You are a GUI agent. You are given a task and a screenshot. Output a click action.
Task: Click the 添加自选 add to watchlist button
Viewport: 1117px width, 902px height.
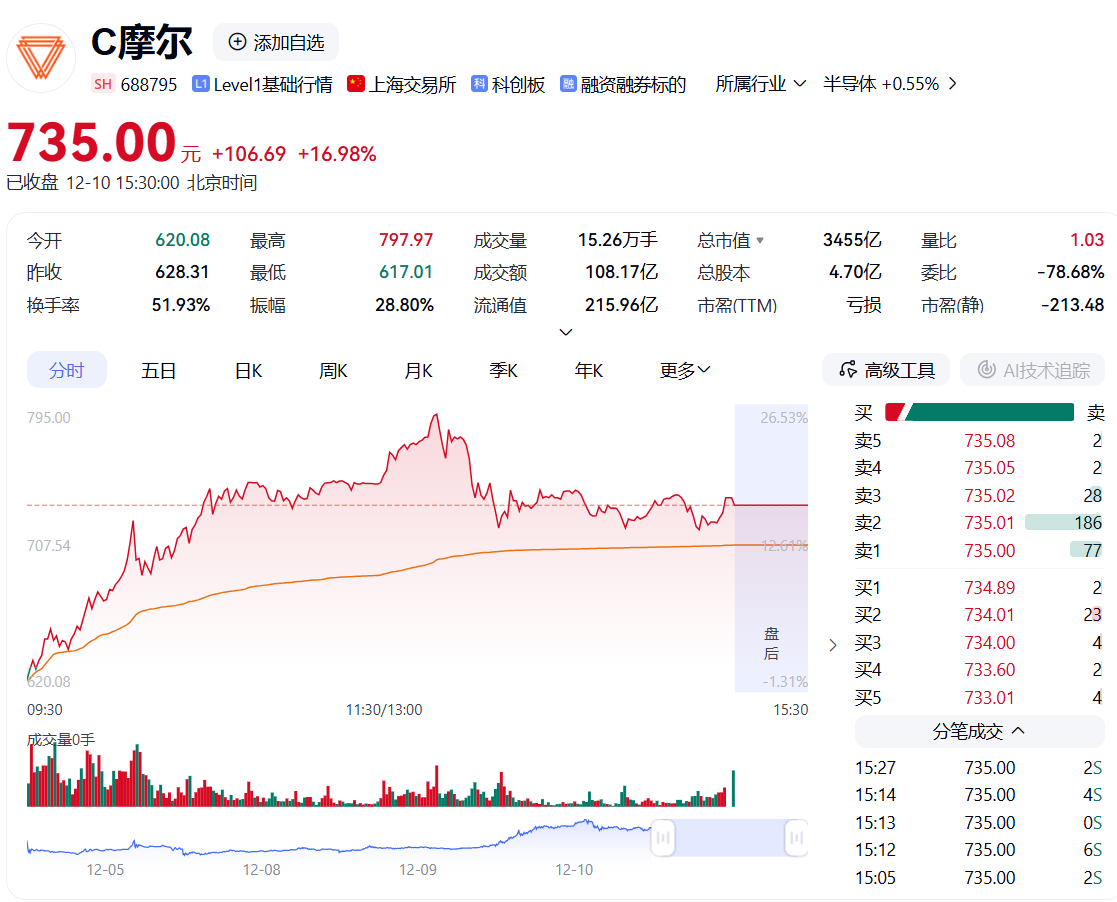pos(276,42)
